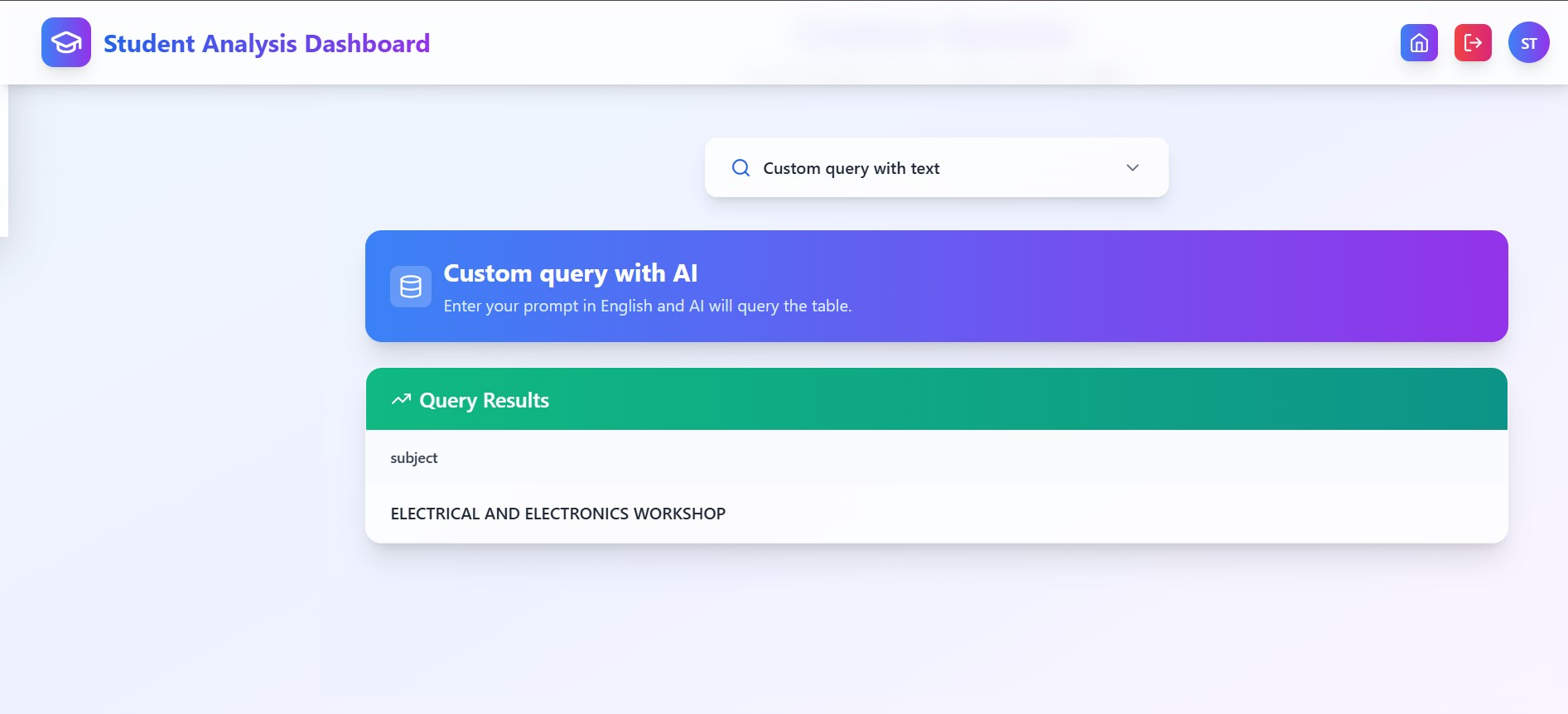Click the trend arrow icon beside Query Results
Viewport: 1568px width, 714px height.
click(401, 400)
